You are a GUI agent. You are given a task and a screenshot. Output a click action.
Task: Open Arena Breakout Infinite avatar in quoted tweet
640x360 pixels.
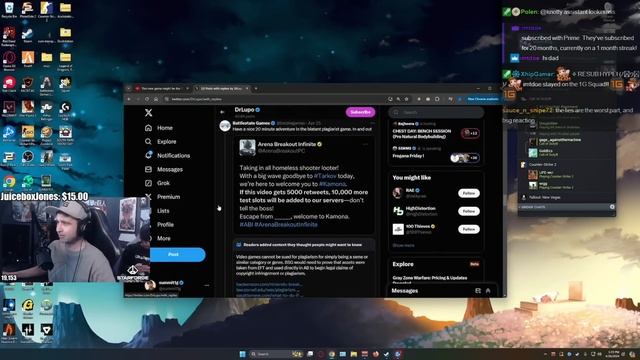[247, 147]
